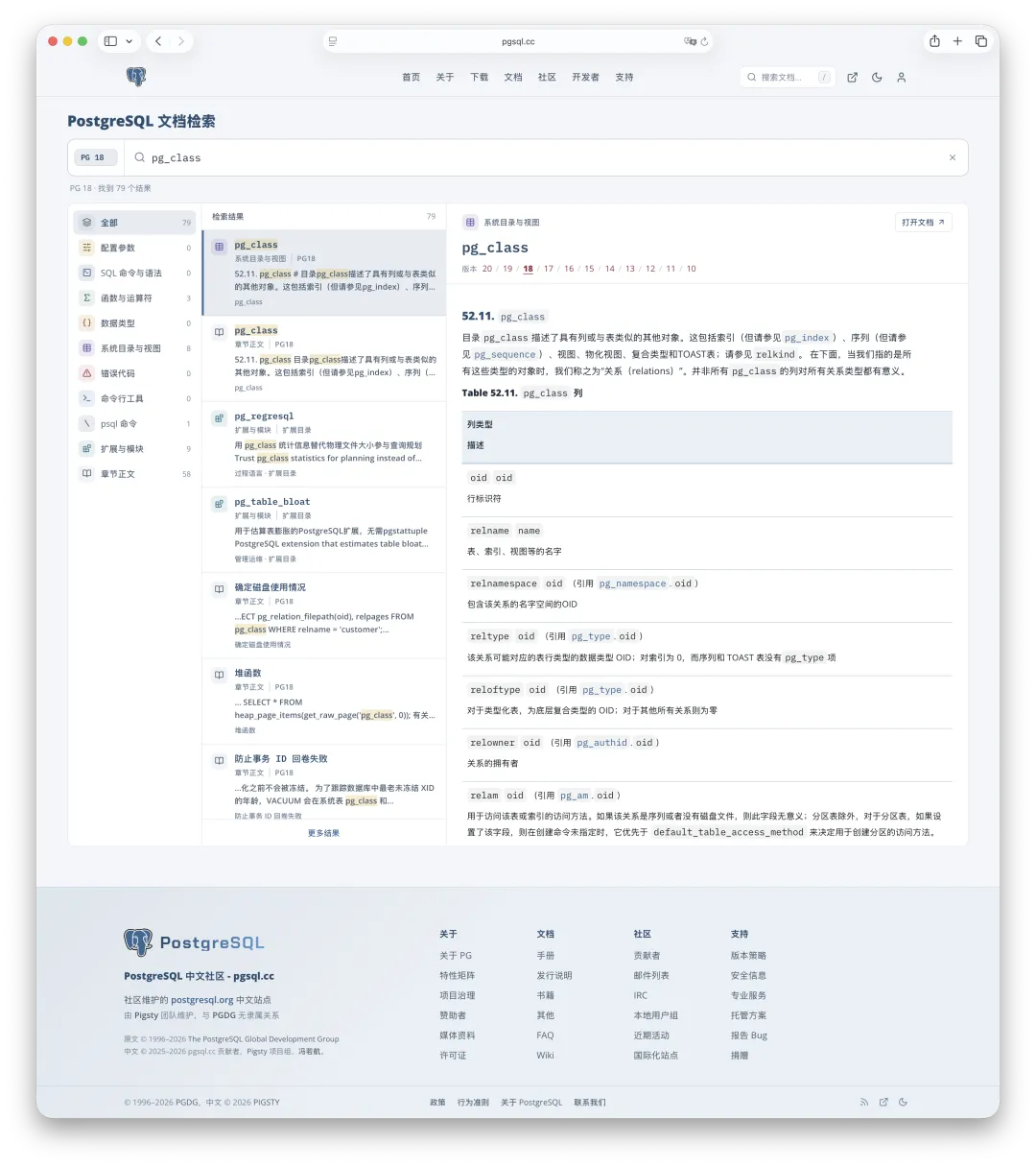Open 社区 in the top navigation

click(547, 77)
